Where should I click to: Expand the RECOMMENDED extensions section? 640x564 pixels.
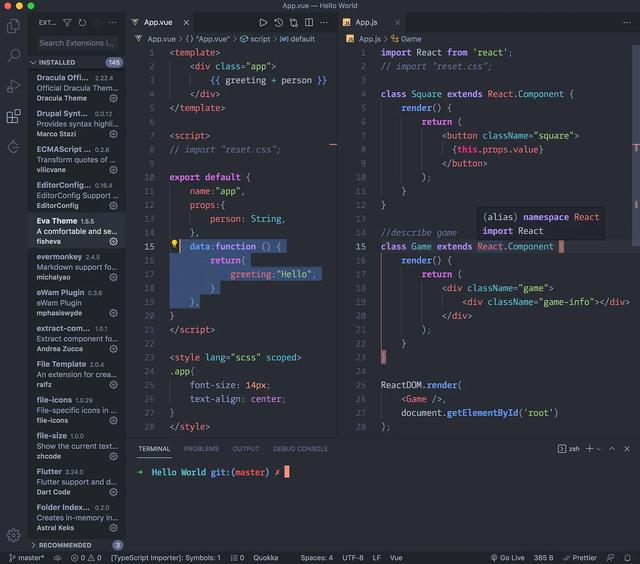pos(76,545)
